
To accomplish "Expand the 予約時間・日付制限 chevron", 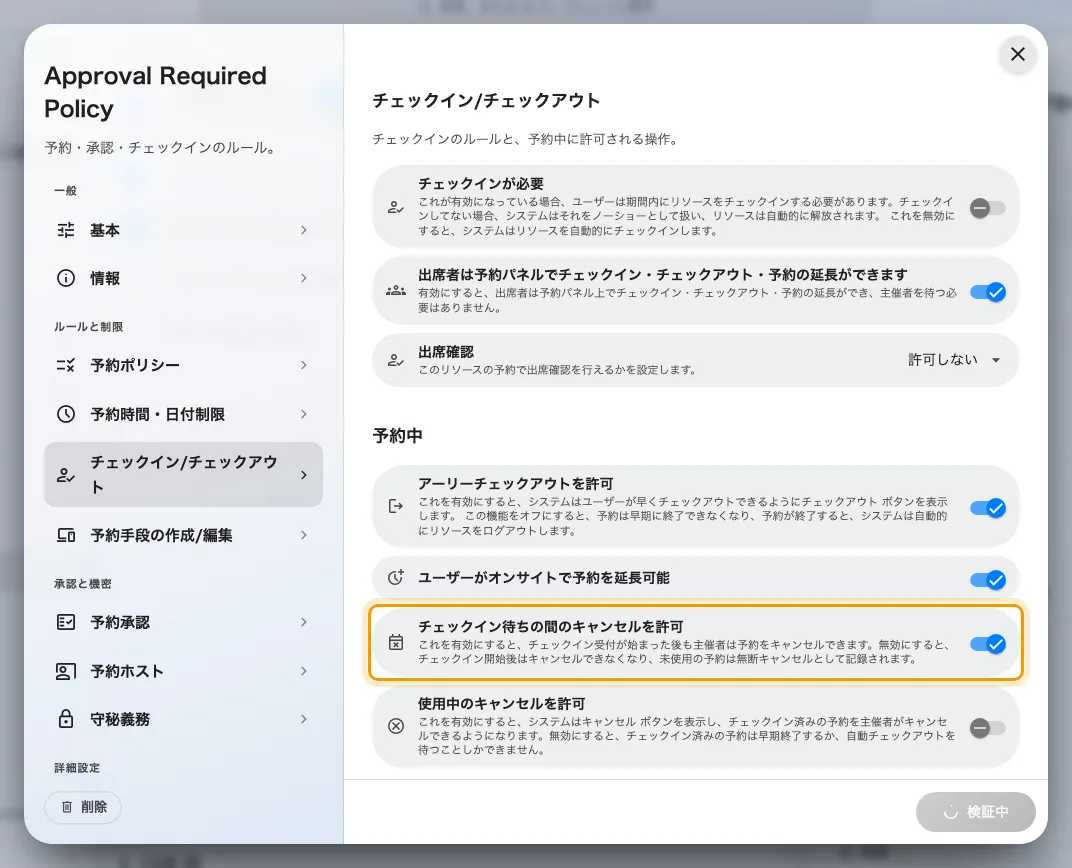I will [304, 414].
